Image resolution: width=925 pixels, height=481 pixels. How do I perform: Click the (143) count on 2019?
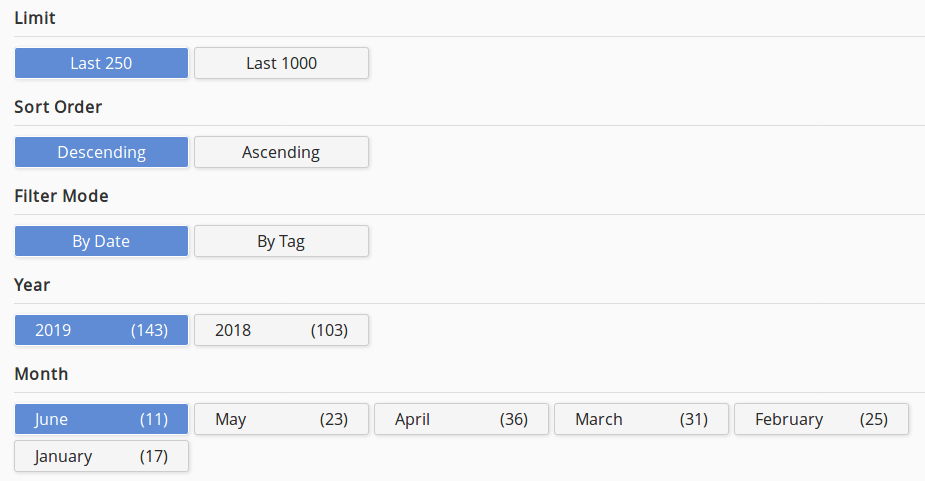[149, 330]
